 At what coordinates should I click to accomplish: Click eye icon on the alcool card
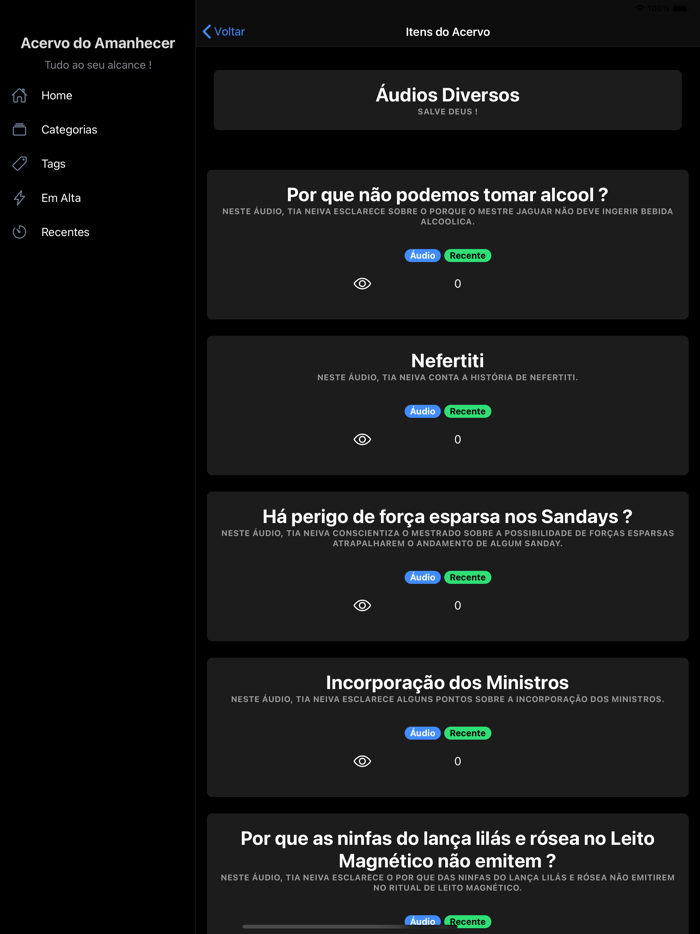point(362,284)
